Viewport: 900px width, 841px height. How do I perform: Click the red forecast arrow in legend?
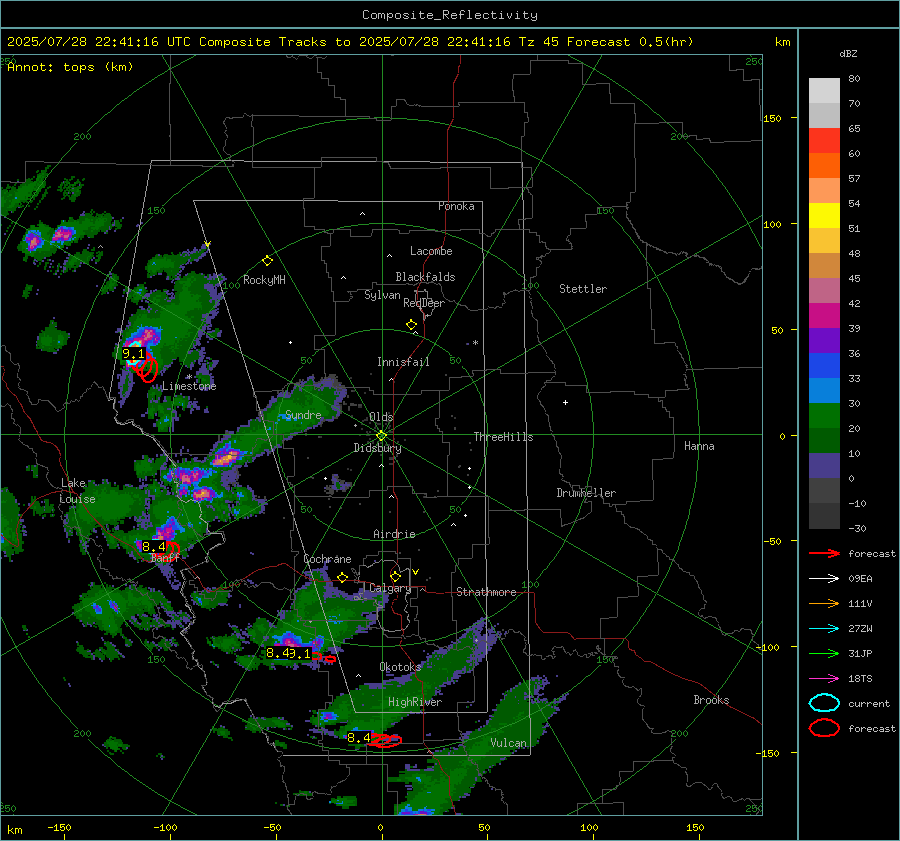(x=824, y=553)
